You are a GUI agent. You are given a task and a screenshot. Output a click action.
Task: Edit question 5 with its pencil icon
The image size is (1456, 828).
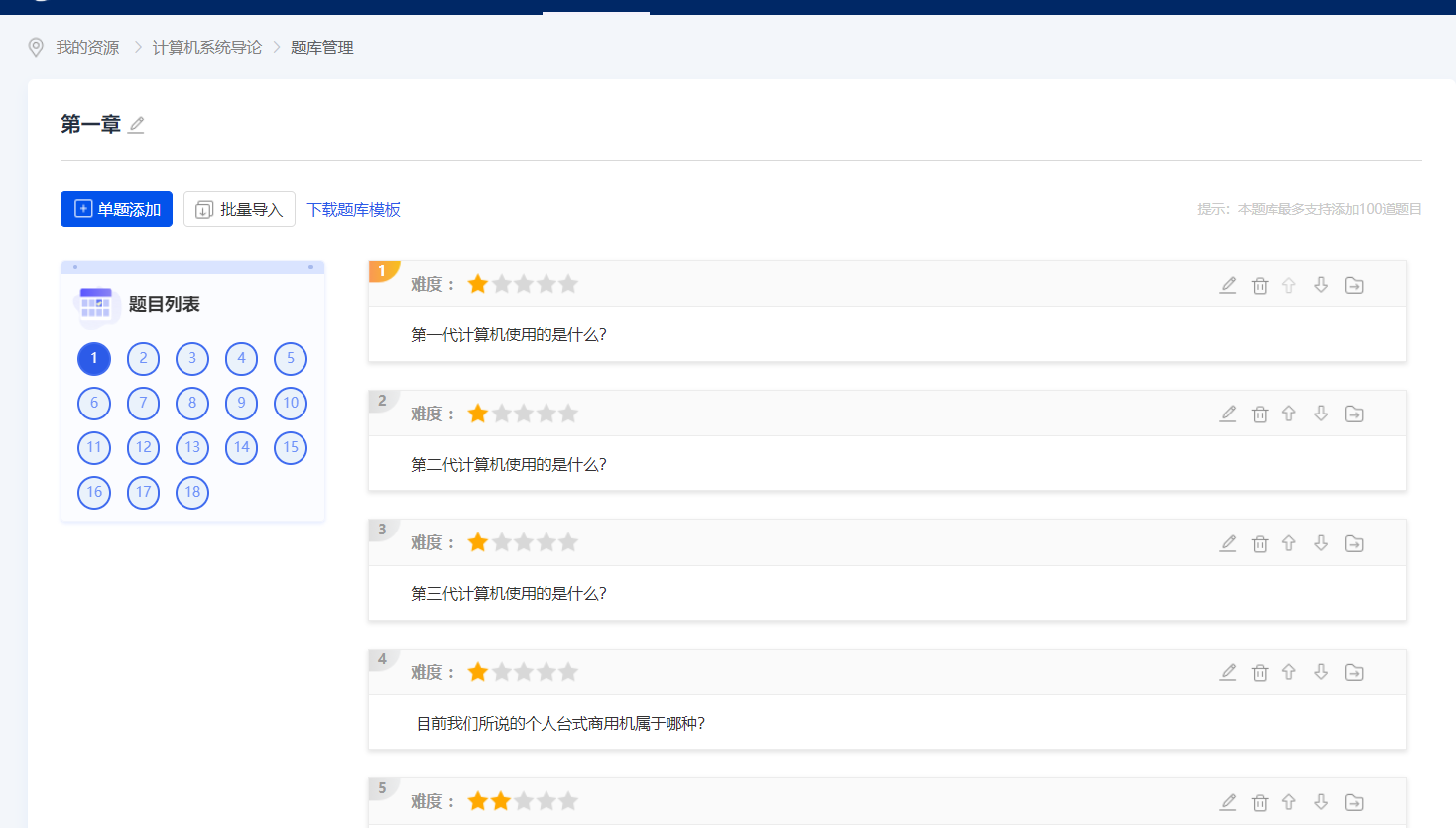click(x=1227, y=801)
